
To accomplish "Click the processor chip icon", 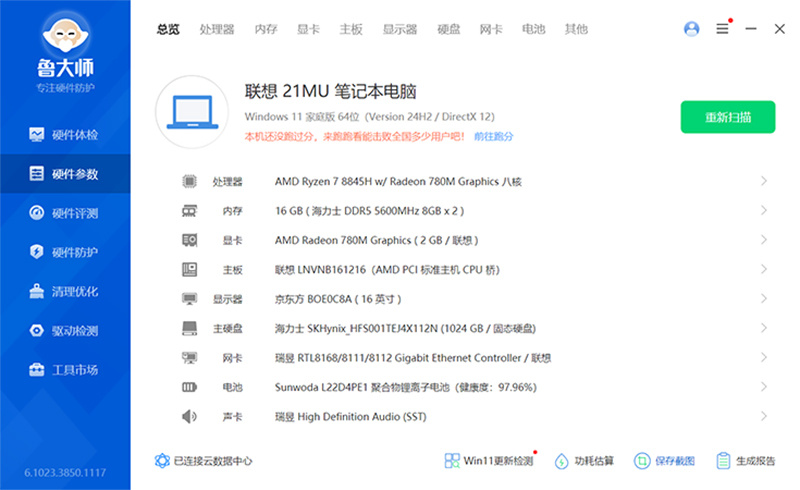I will pyautogui.click(x=189, y=181).
